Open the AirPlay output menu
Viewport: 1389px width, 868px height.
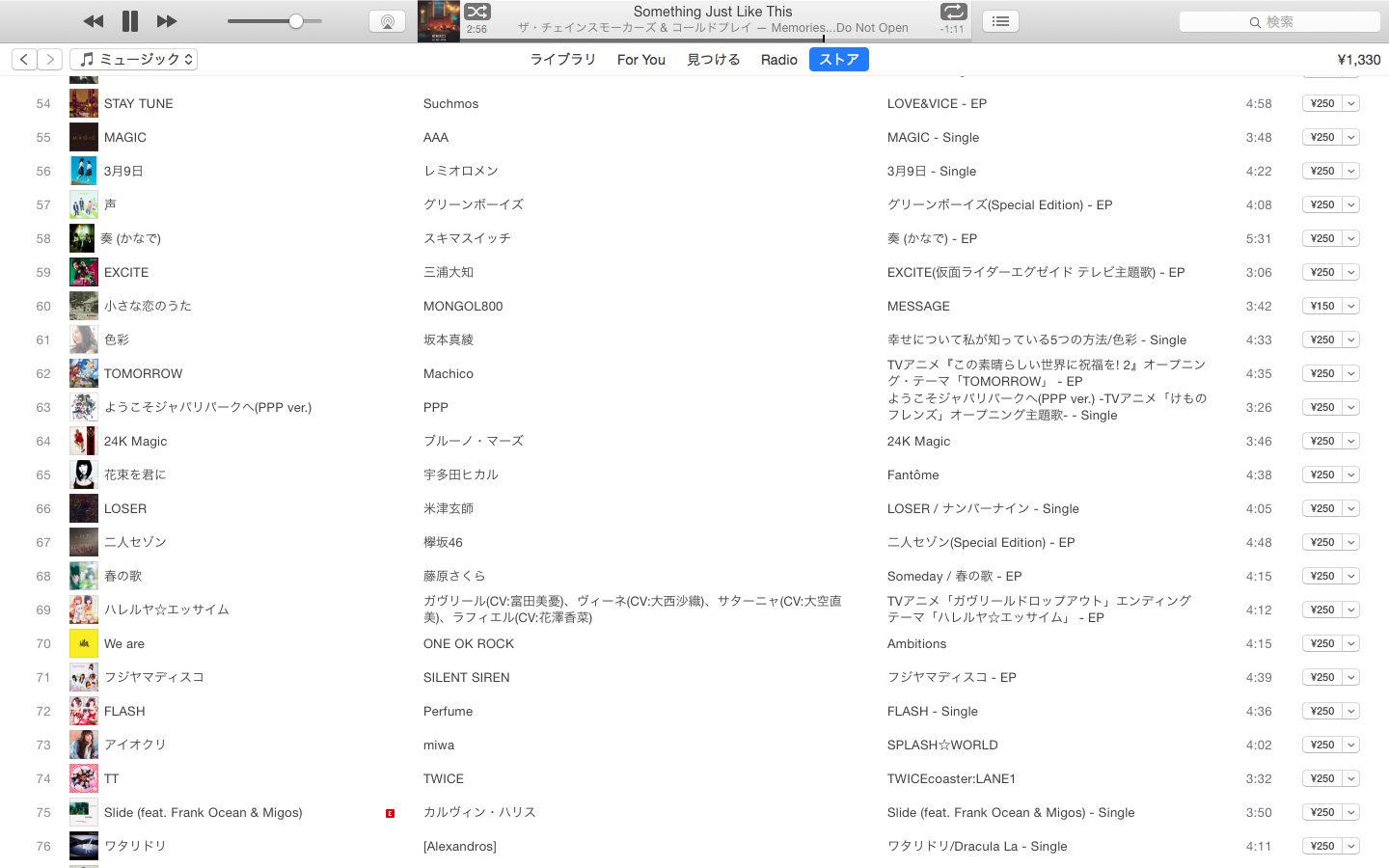(387, 21)
